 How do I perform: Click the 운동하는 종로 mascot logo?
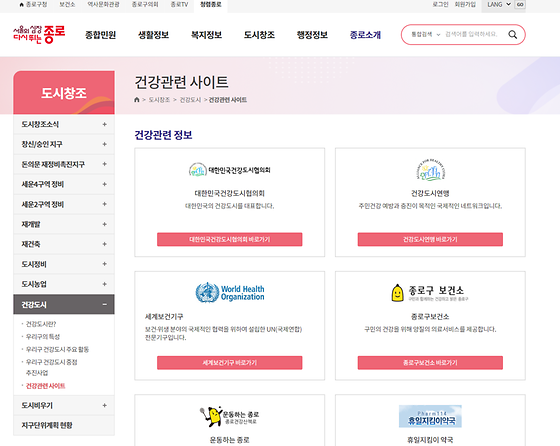[x=230, y=416]
